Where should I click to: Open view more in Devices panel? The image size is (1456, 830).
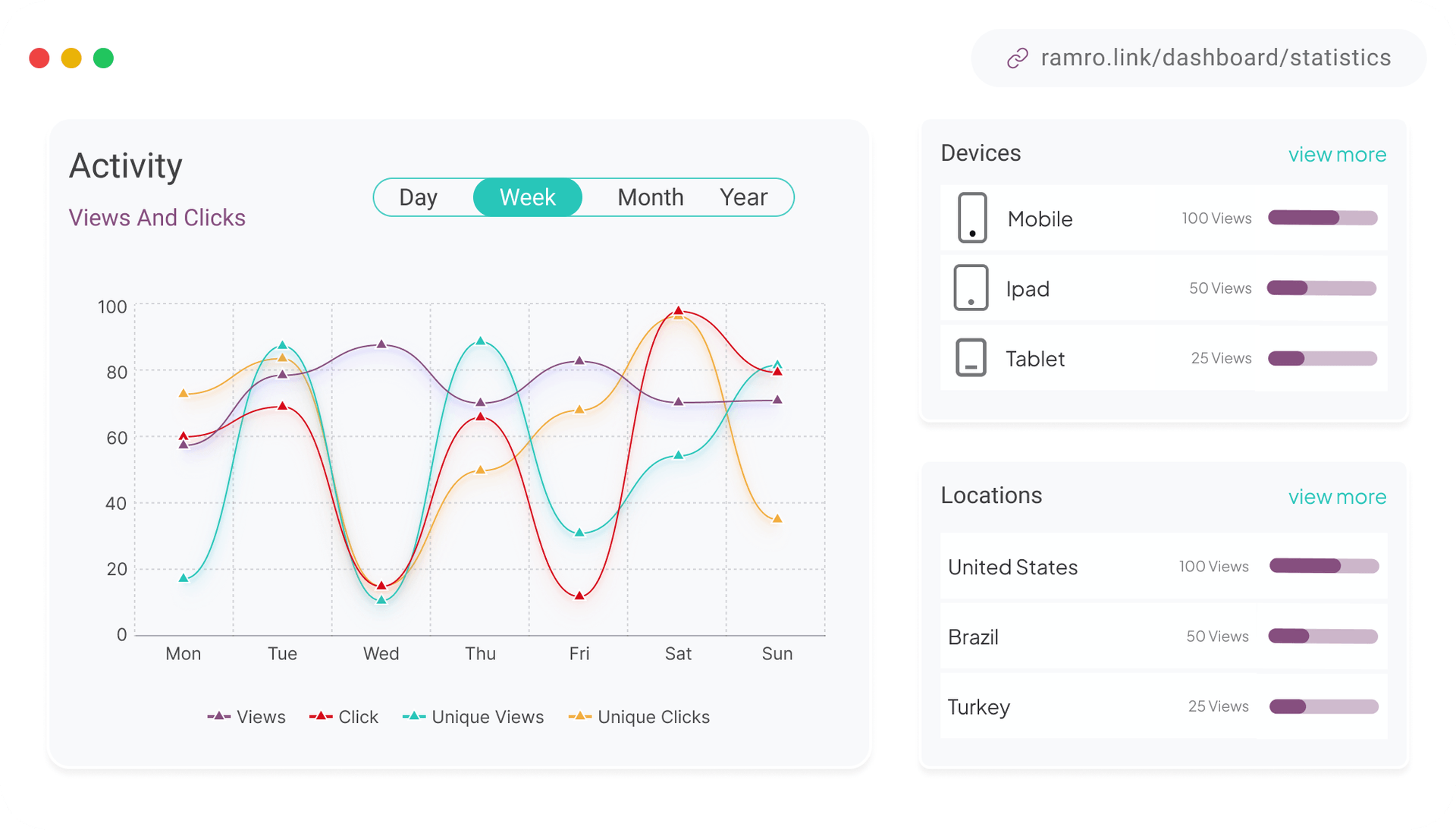tap(1337, 155)
